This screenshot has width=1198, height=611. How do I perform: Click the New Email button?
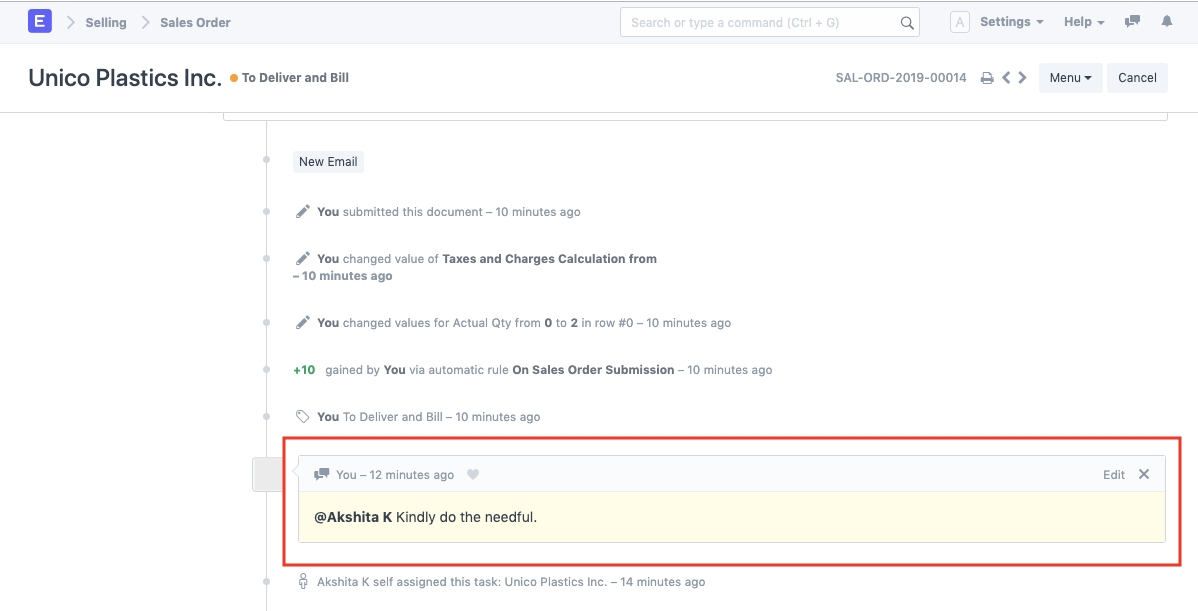tap(328, 161)
